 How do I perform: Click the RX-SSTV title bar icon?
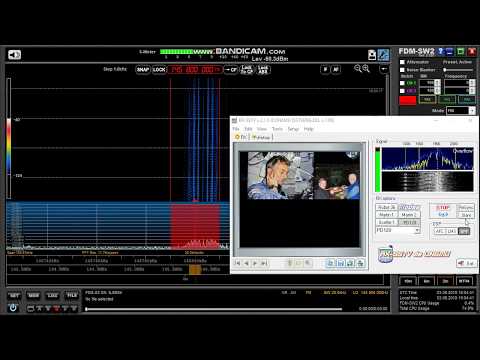pyautogui.click(x=235, y=121)
